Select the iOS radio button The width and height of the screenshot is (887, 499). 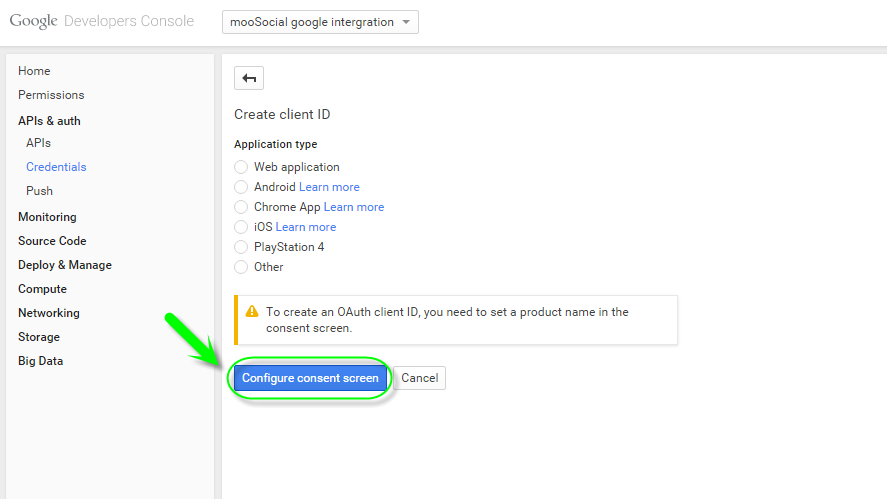click(x=241, y=227)
